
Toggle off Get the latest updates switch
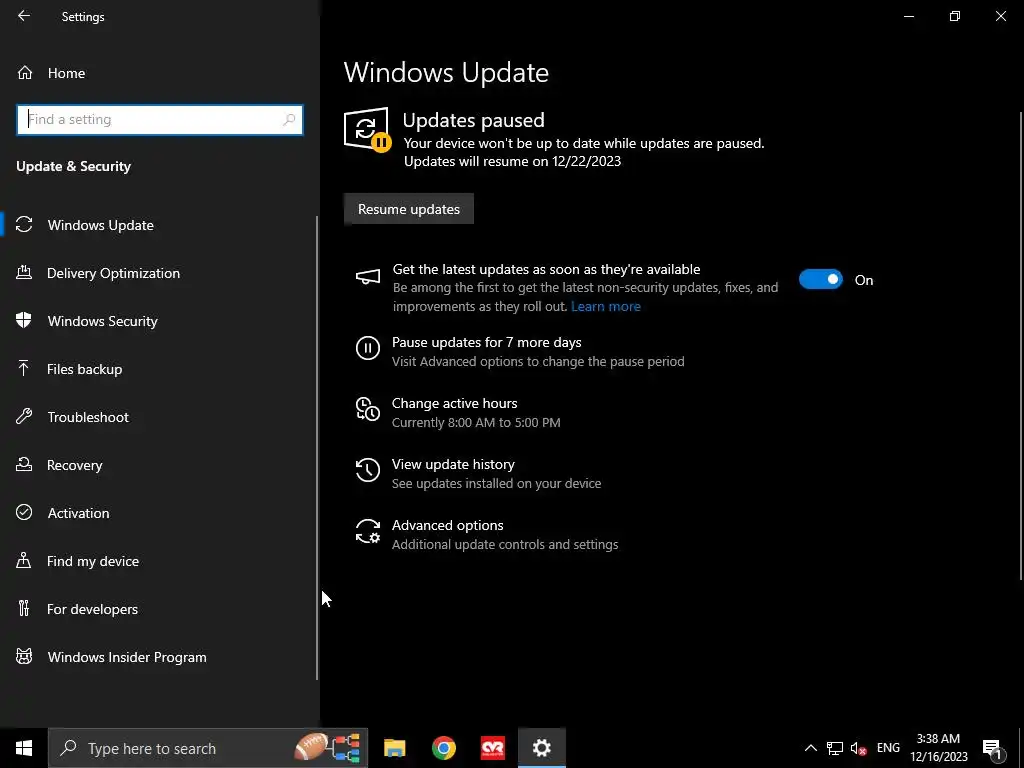point(820,280)
